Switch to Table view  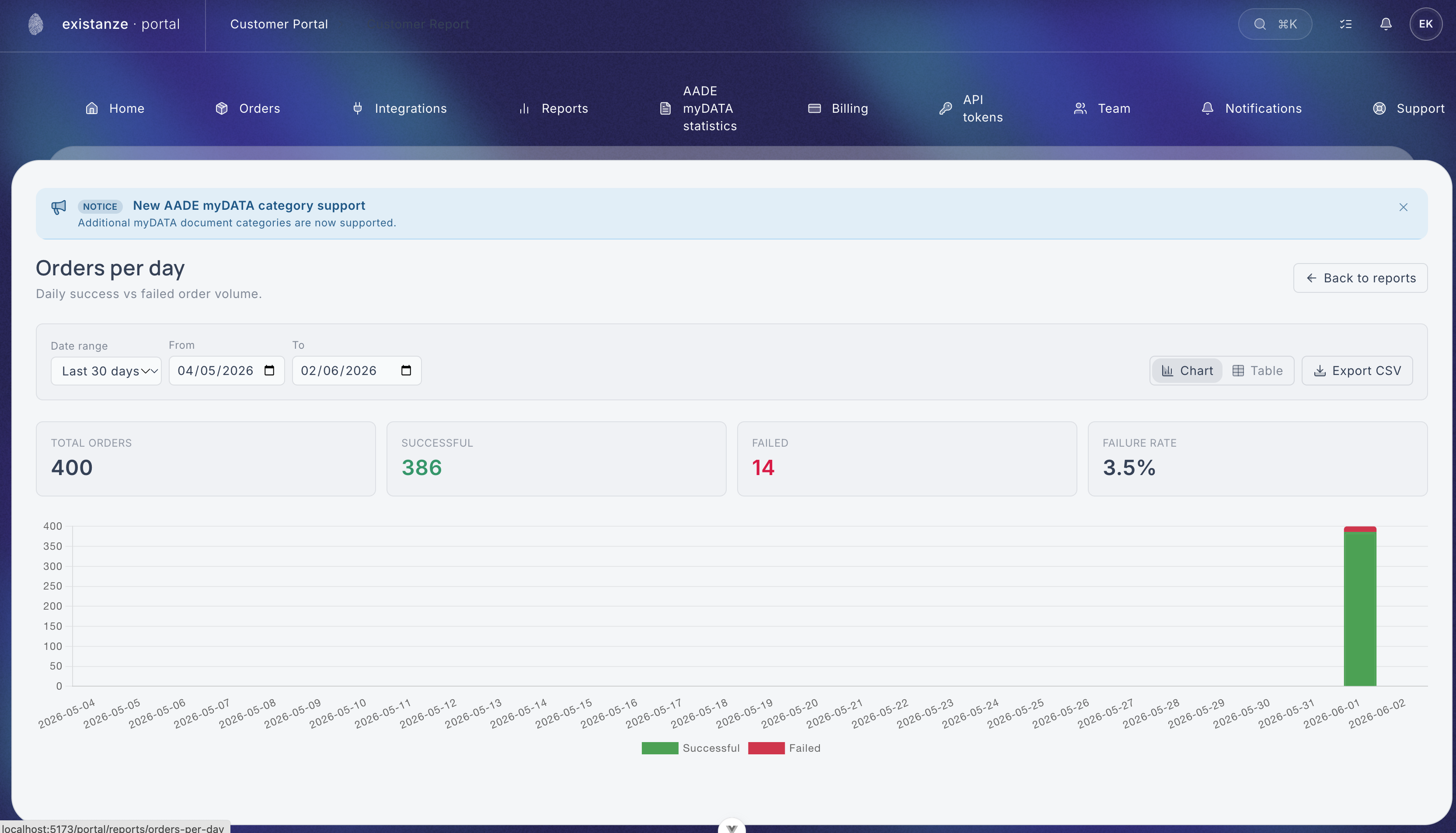(x=1257, y=371)
